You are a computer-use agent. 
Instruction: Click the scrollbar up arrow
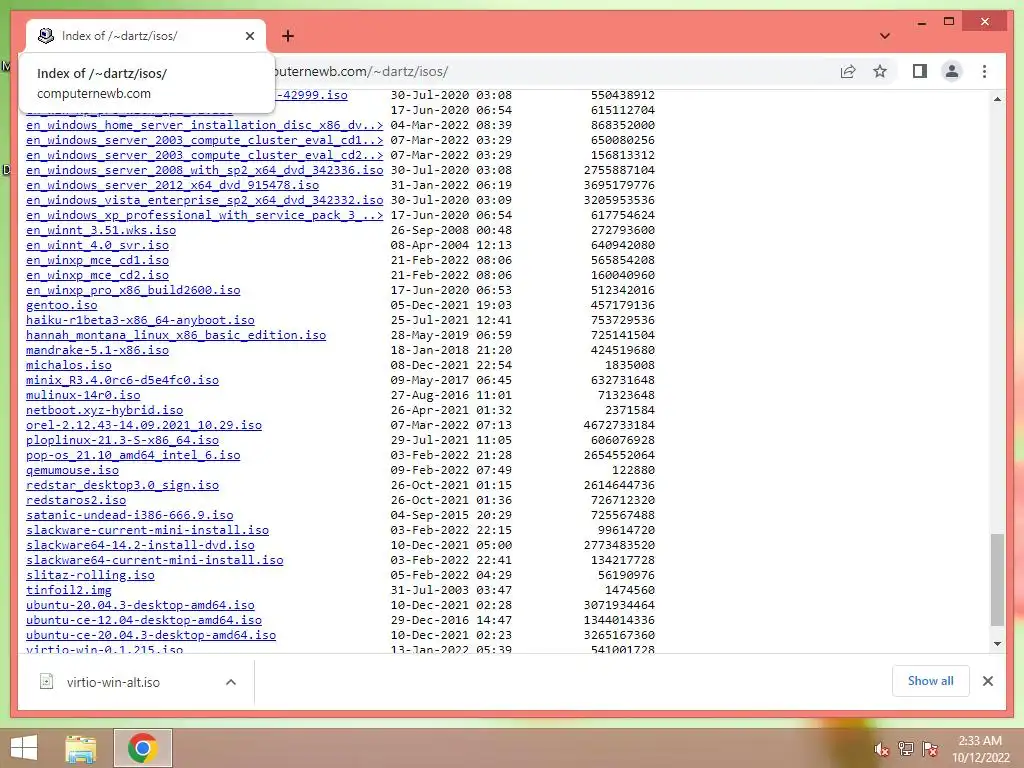point(997,99)
